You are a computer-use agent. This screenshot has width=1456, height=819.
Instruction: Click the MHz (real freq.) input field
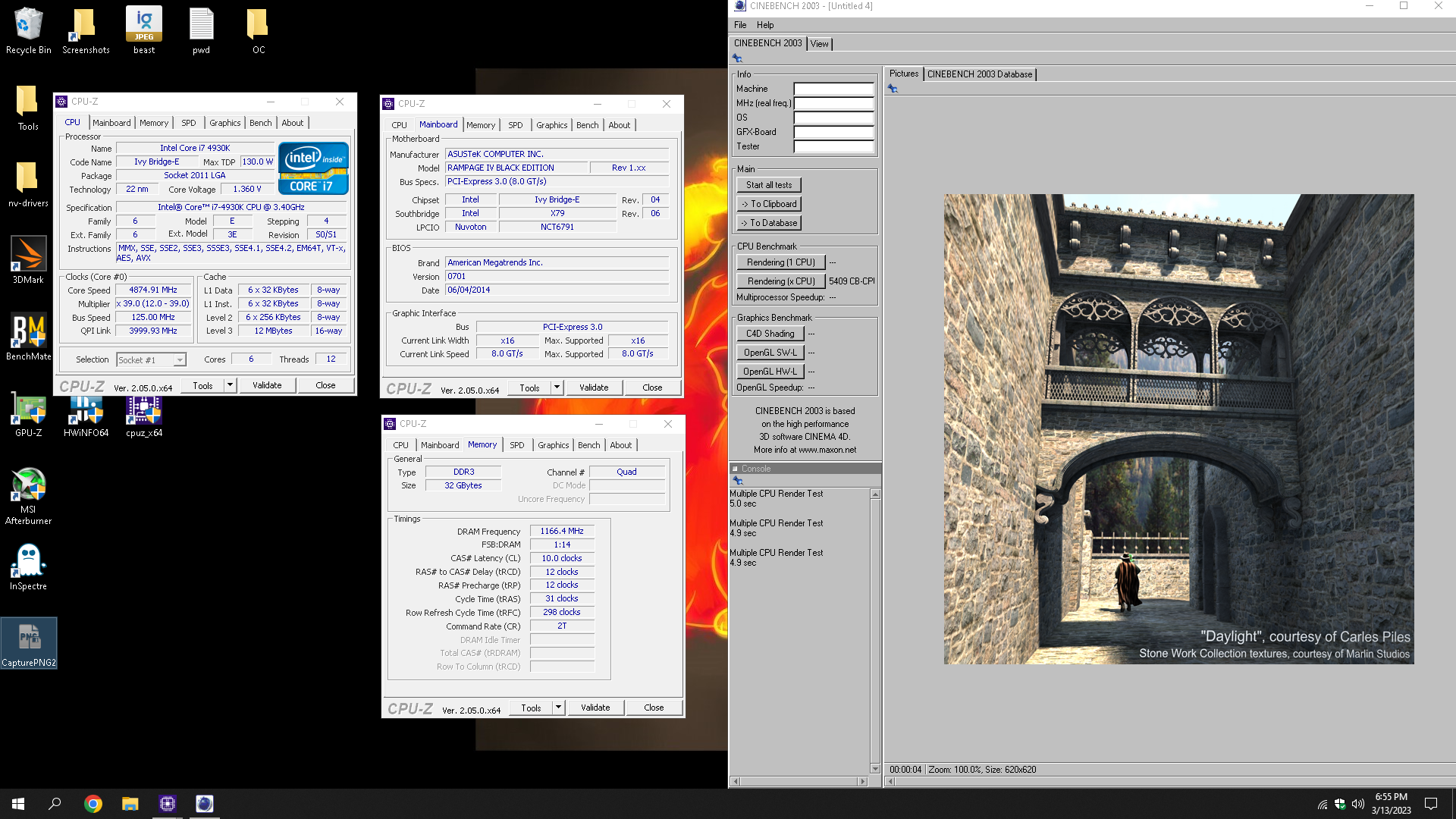[x=833, y=103]
